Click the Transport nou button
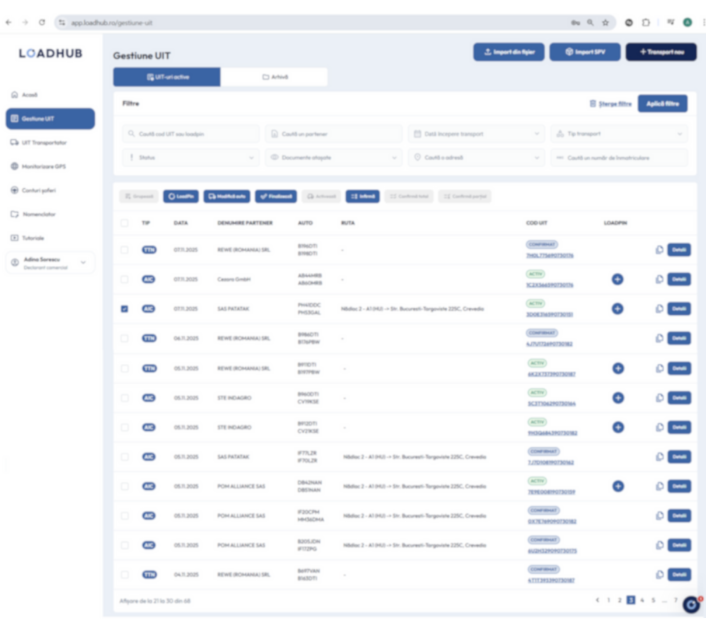The image size is (706, 627). tap(661, 52)
